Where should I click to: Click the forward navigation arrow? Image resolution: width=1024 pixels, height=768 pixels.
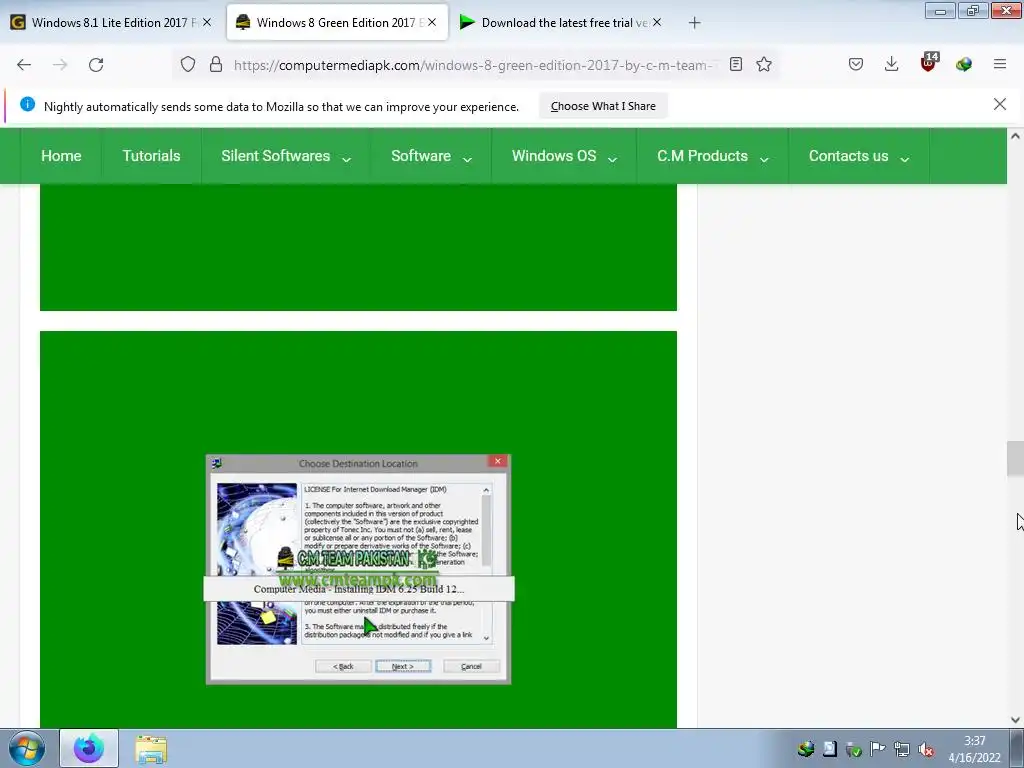tap(60, 65)
